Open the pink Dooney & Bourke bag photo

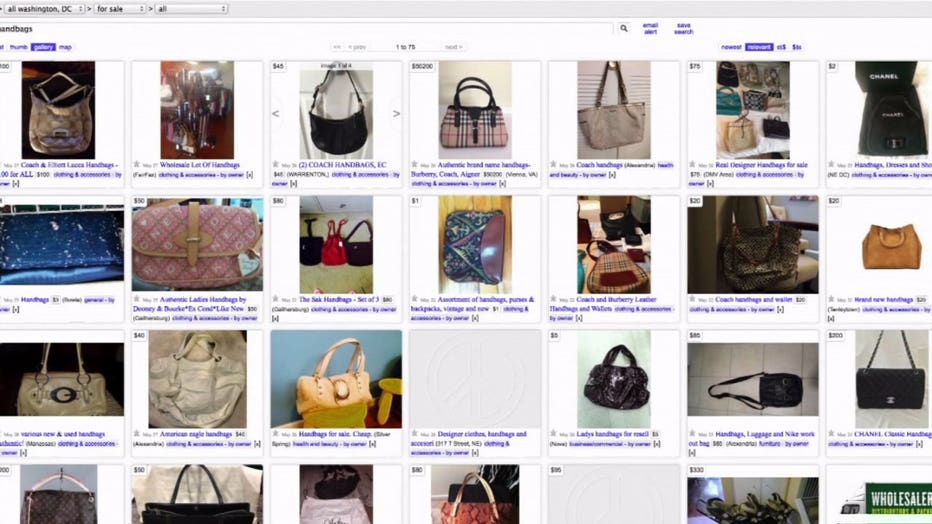point(197,244)
